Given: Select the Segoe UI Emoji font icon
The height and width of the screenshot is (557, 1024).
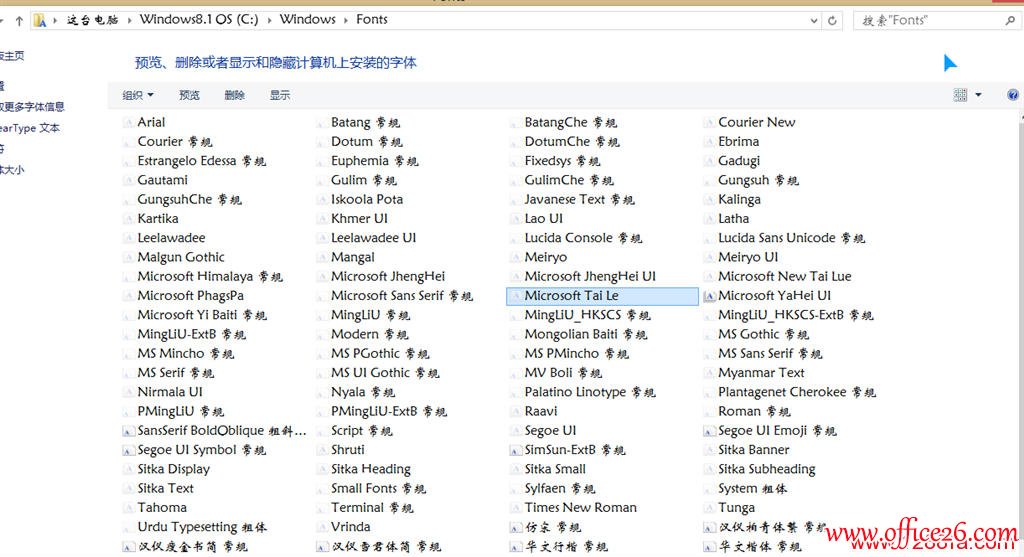Looking at the screenshot, I should tap(709, 431).
